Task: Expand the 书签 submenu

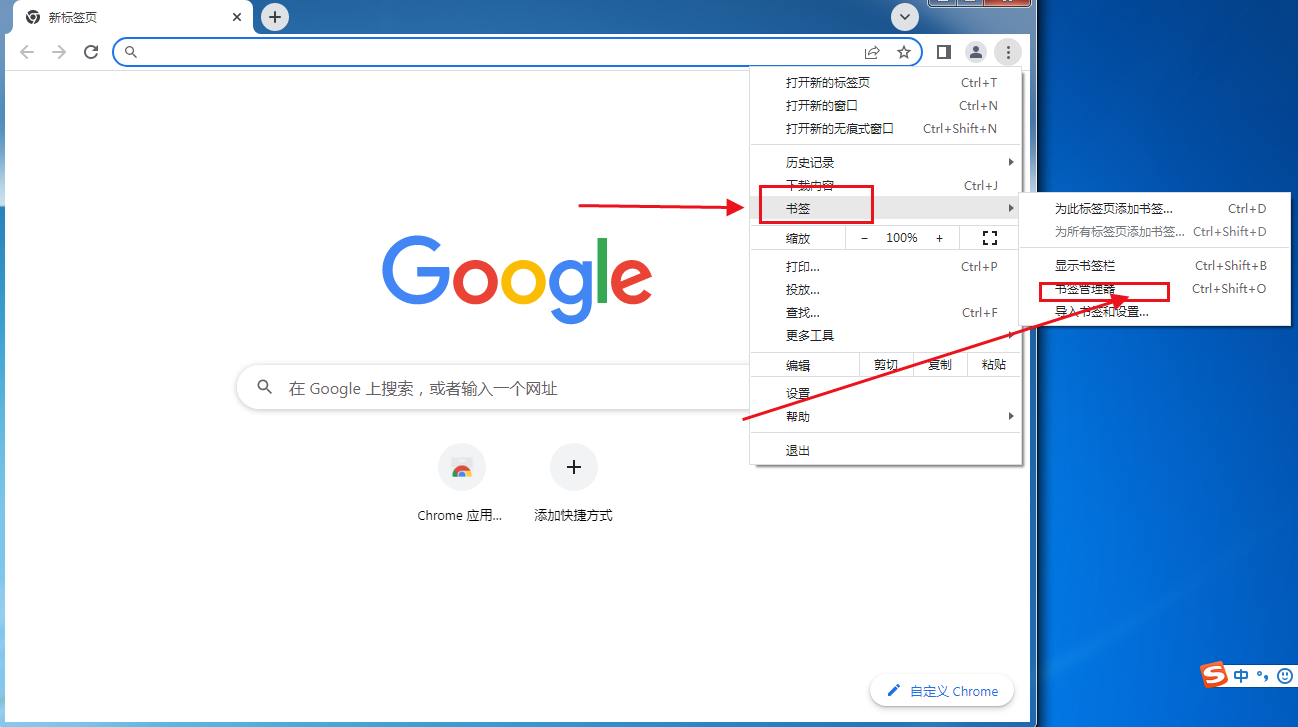Action: point(886,208)
